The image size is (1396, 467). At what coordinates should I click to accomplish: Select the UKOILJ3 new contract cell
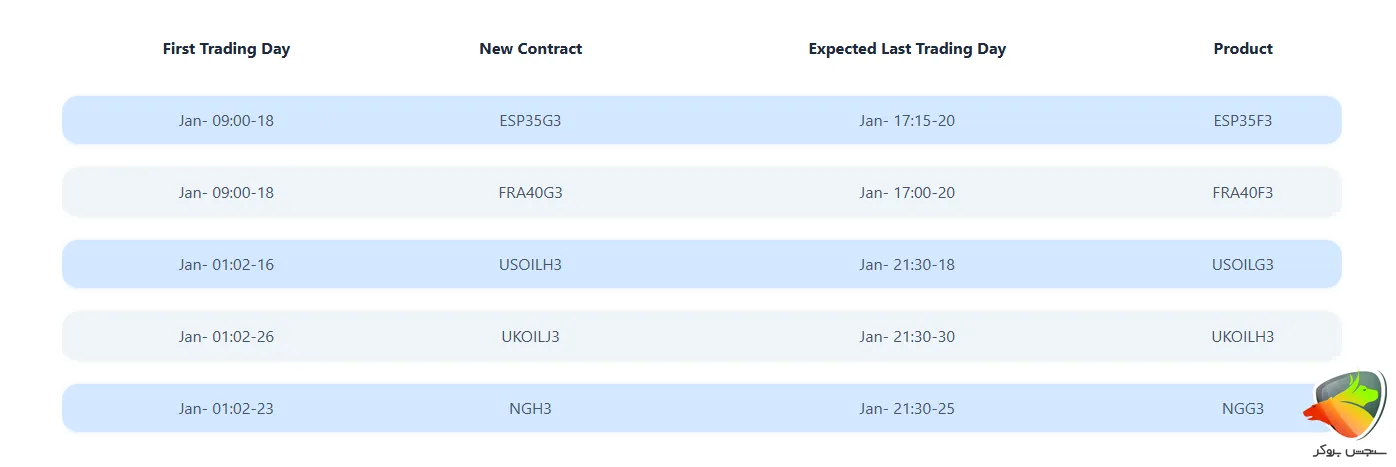coord(530,337)
